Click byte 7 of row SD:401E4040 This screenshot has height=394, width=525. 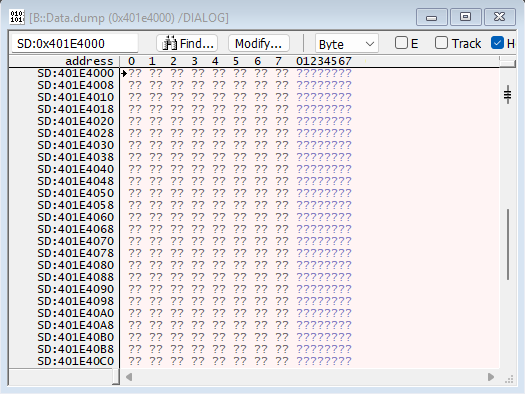[282, 169]
